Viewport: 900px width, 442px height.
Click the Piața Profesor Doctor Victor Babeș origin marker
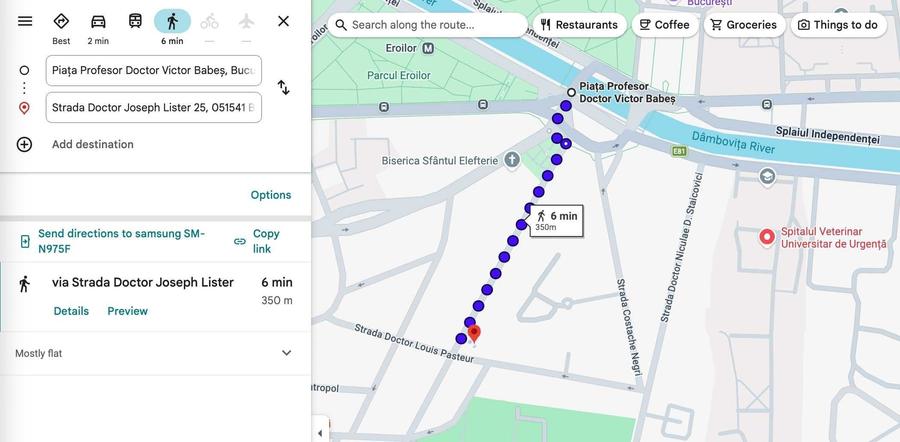click(571, 92)
